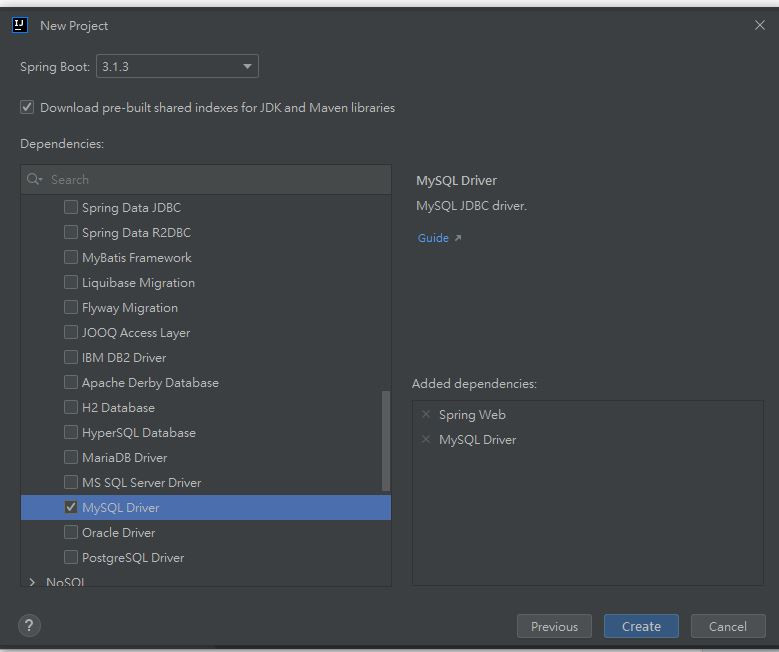
Task: Check the H2 Database checkbox
Action: point(71,407)
